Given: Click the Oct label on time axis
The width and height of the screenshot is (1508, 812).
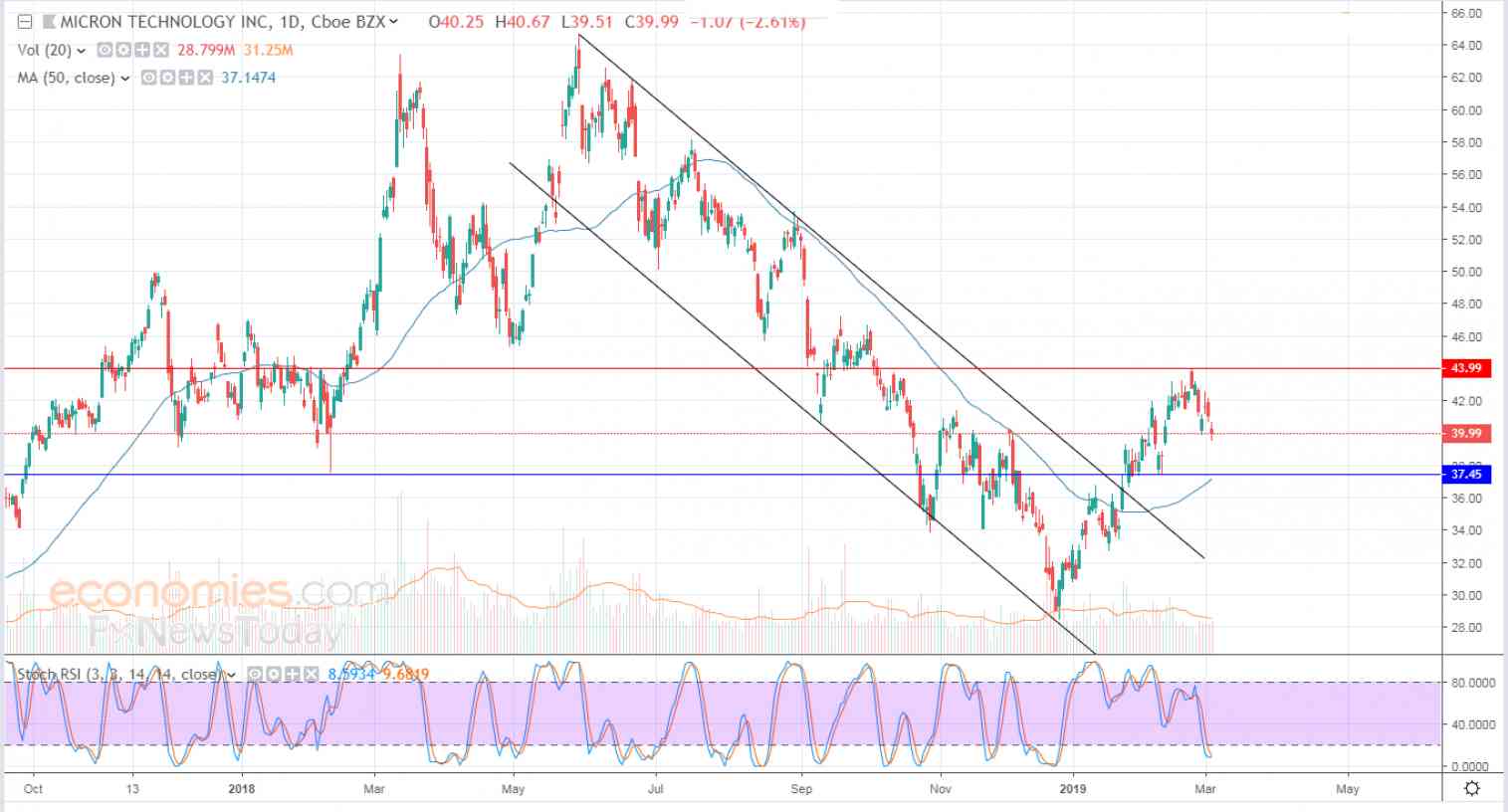Looking at the screenshot, I should (33, 789).
